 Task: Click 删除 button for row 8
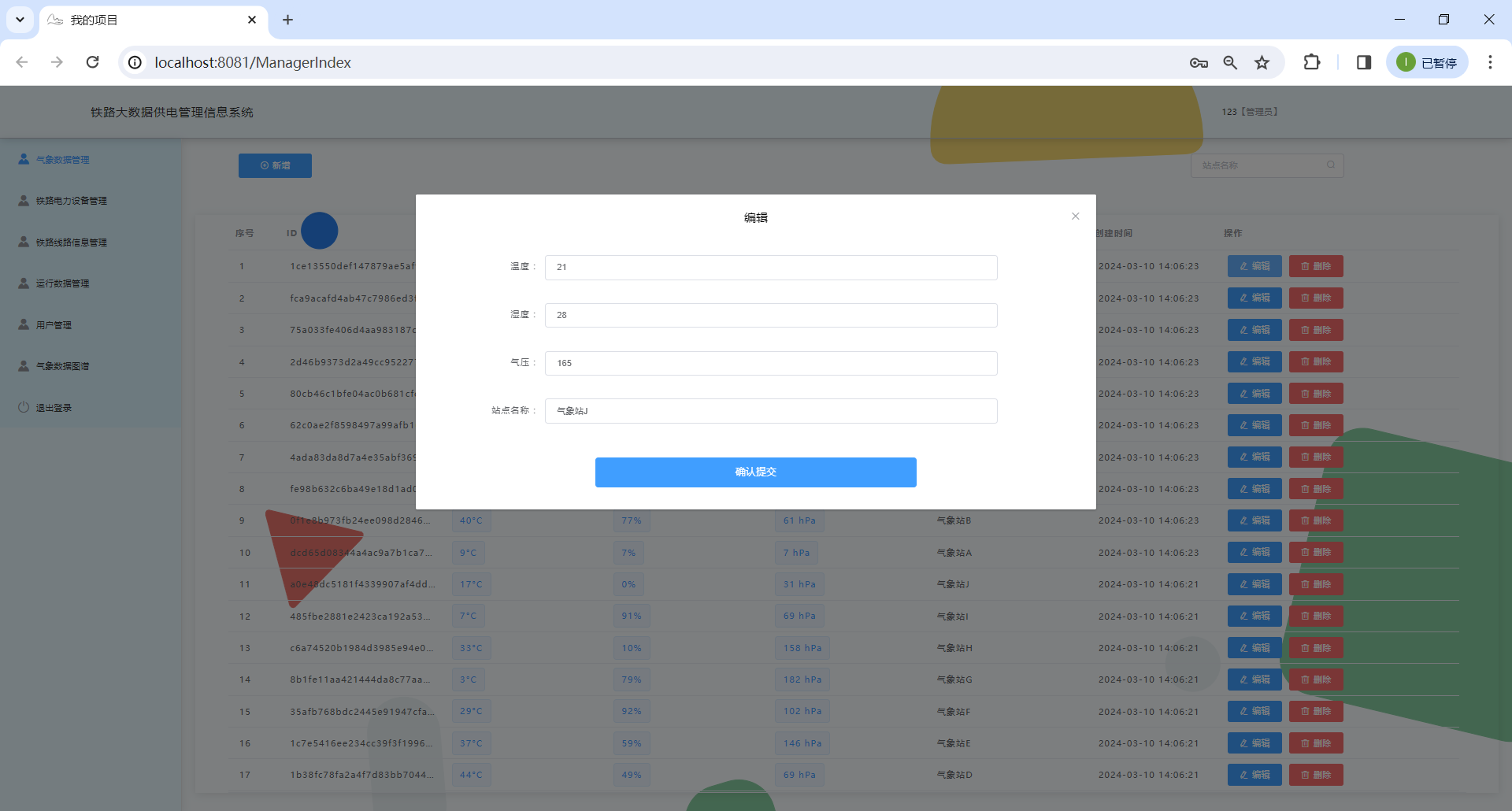pos(1316,489)
